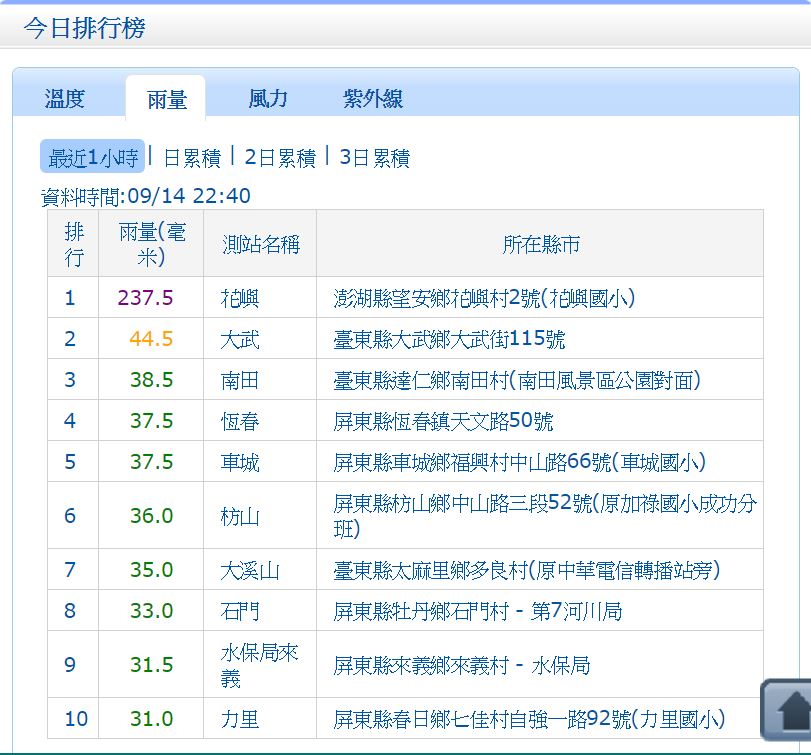Select the 雨量 (Rainfall) tab
811x755 pixels.
(165, 99)
